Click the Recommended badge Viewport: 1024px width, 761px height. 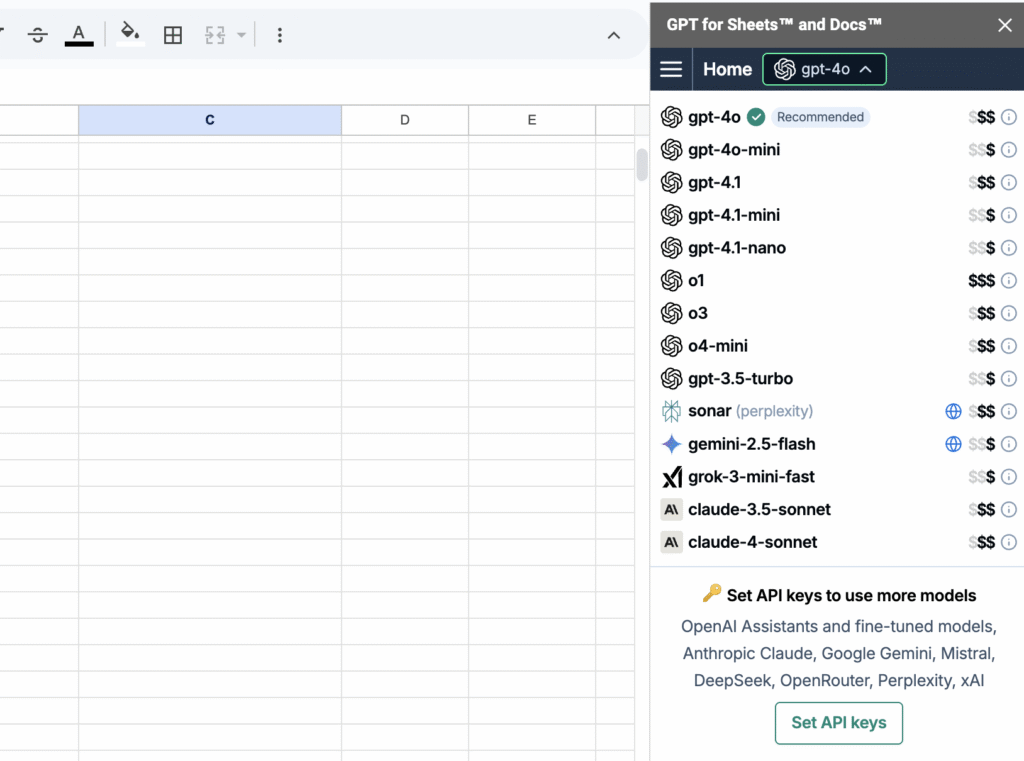point(820,117)
